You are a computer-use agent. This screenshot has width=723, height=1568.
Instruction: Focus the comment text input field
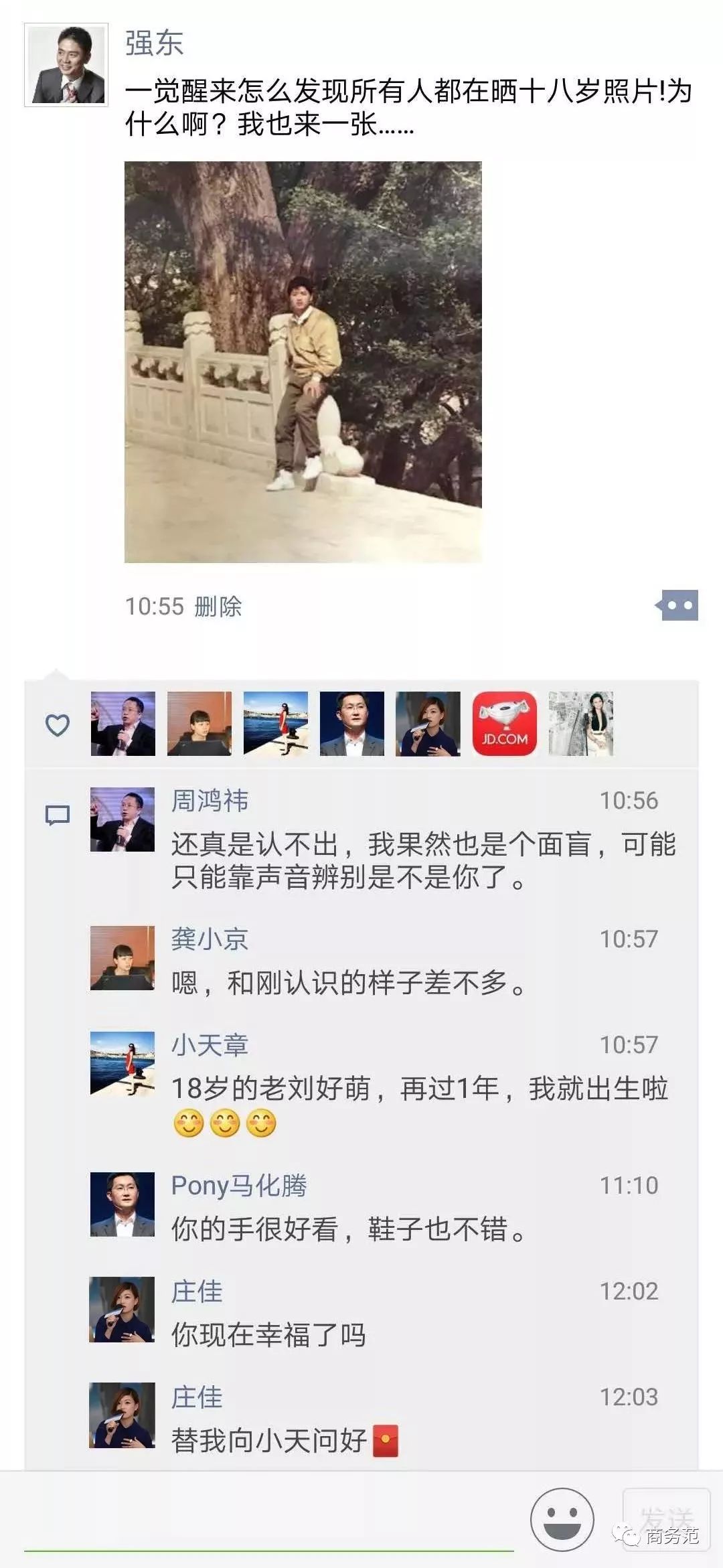269,1521
